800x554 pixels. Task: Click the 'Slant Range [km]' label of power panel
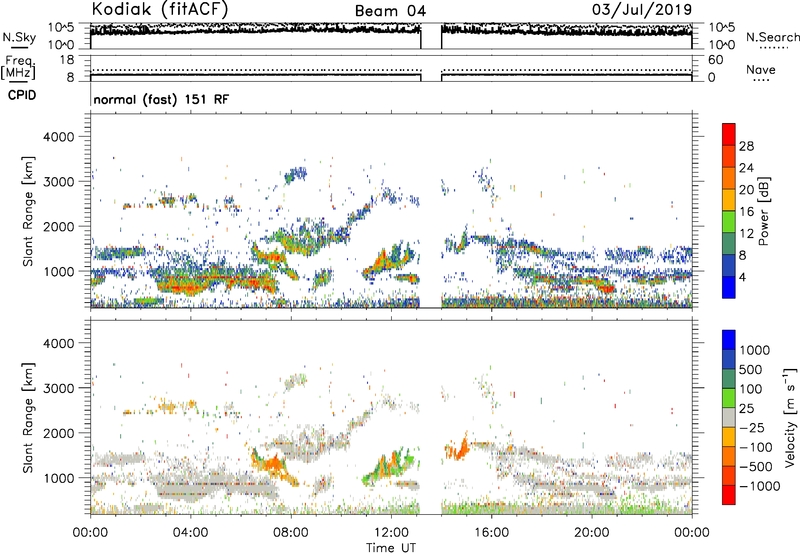click(28, 211)
